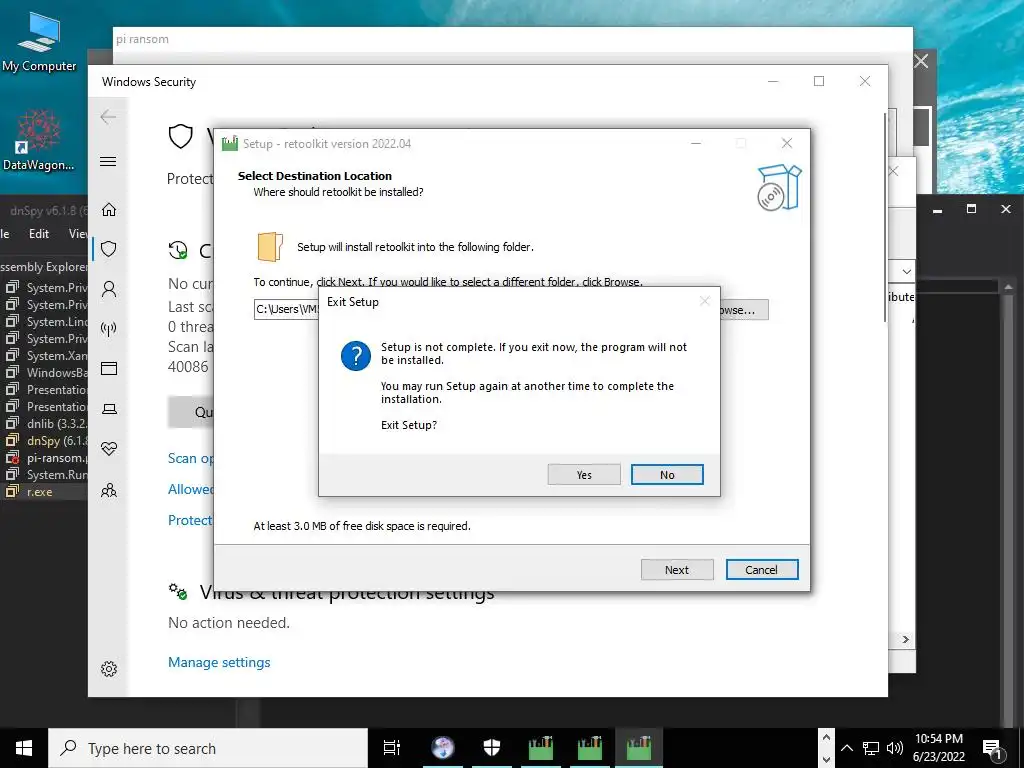Open network icon in system tray
1024x768 pixels.
[871, 748]
